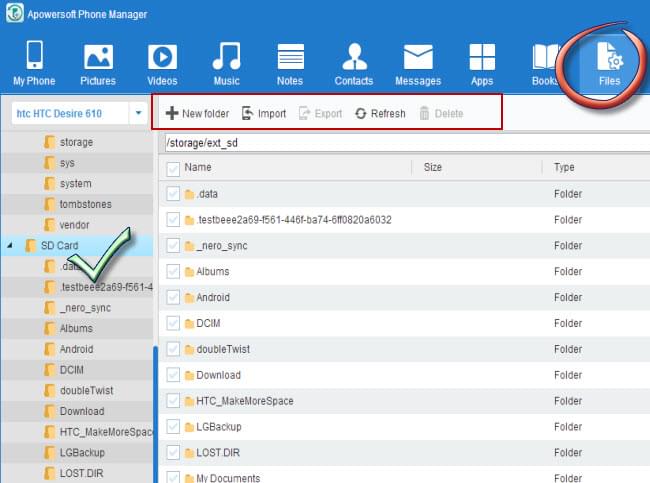Open the Messages section
This screenshot has width=650, height=483.
pyautogui.click(x=418, y=63)
